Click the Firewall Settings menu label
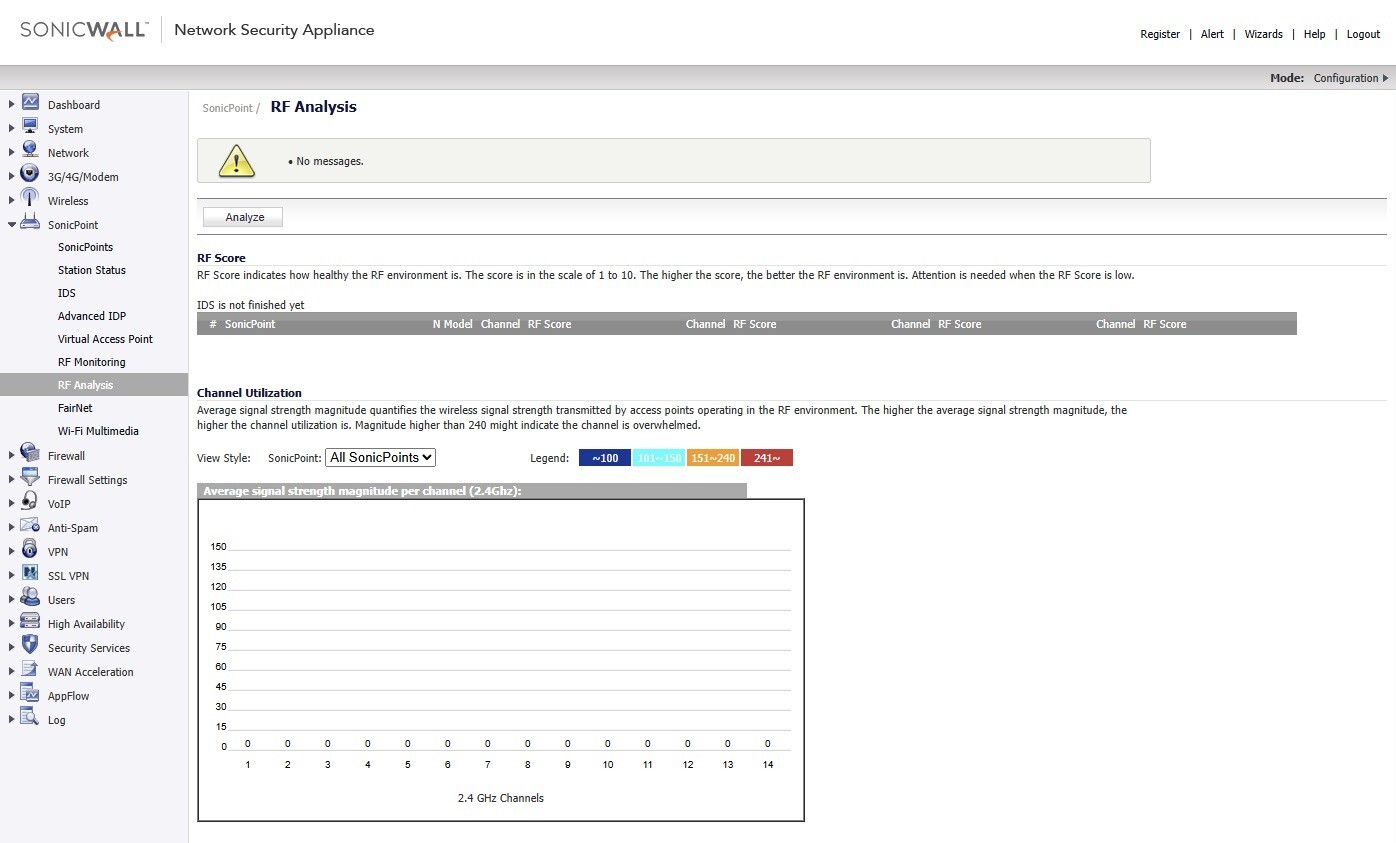Screen dimensions: 1396x843 88,480
